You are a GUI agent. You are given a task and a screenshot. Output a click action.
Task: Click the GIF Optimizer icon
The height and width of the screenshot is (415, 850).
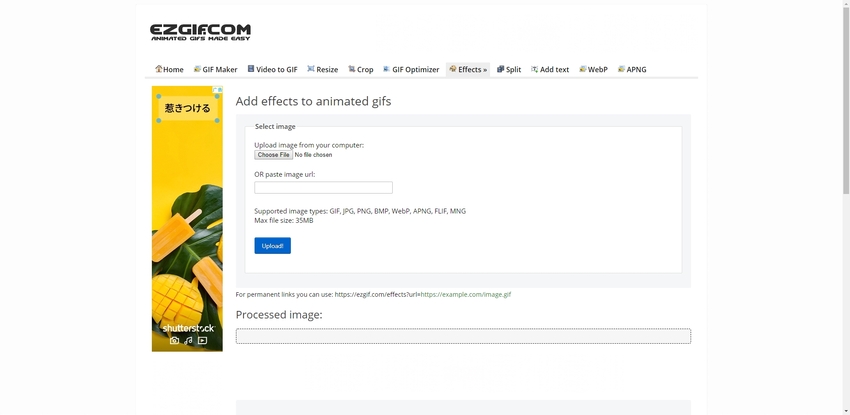click(x=387, y=69)
